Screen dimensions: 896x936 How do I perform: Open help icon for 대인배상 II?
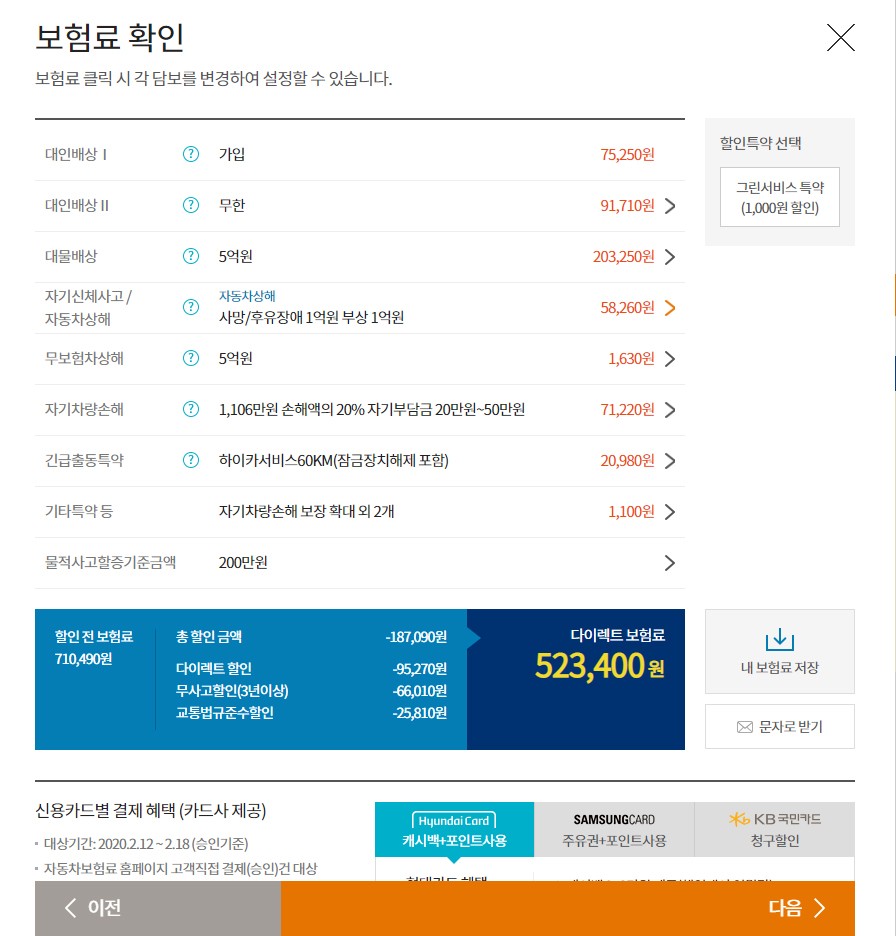coord(190,205)
